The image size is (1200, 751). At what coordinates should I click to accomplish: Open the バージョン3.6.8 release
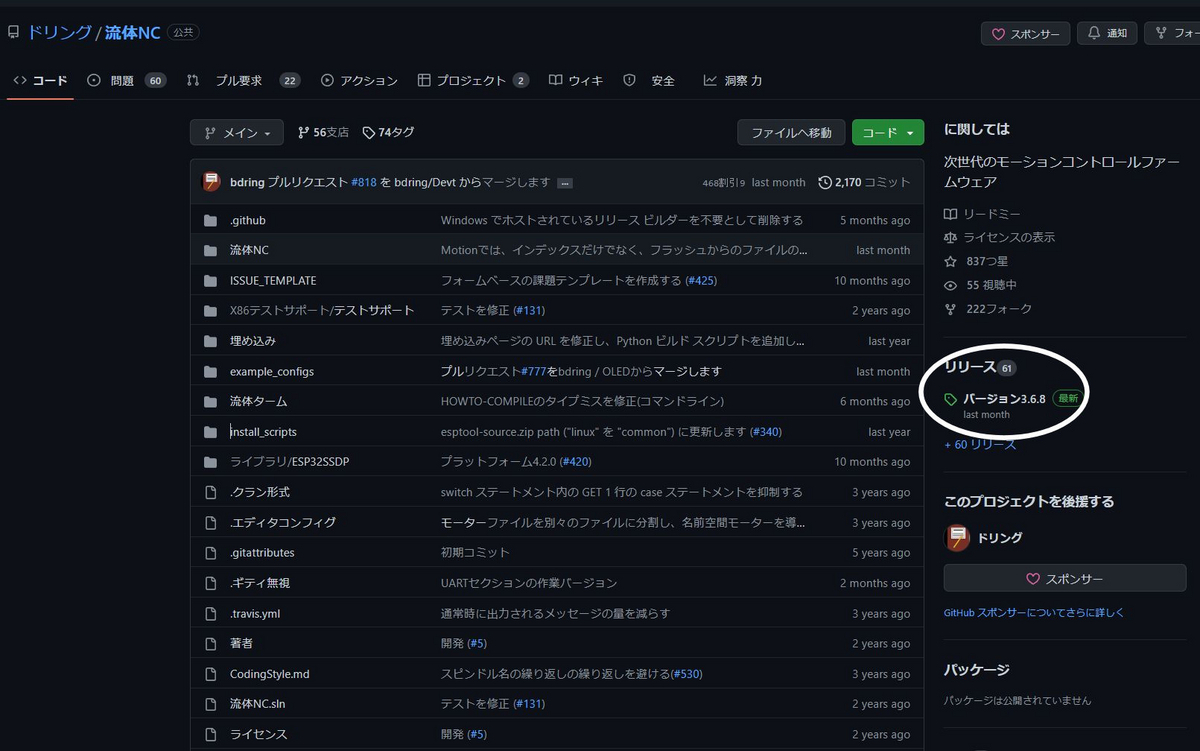(1004, 398)
